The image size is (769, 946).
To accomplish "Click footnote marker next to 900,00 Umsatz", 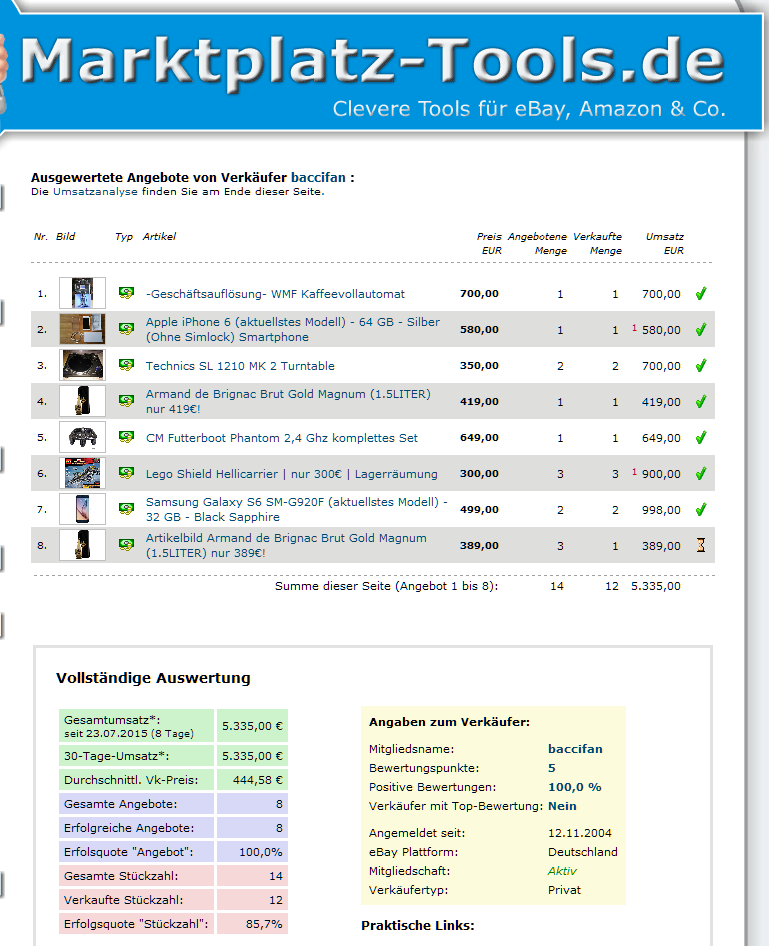I will coord(634,472).
